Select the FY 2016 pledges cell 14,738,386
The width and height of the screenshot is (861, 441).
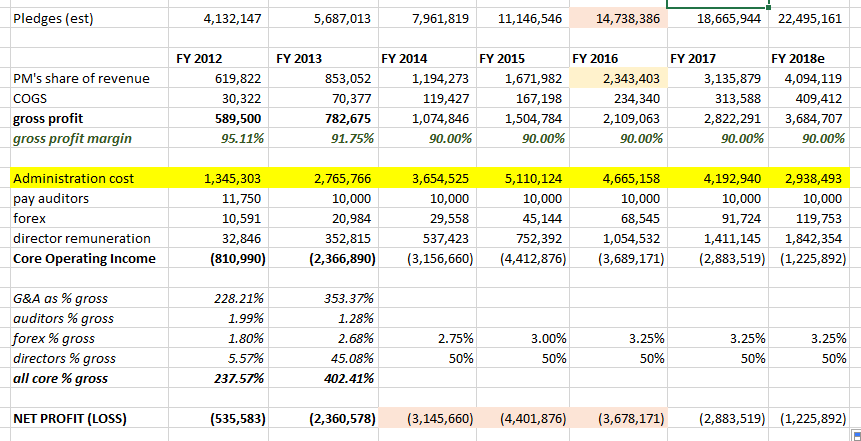point(614,19)
